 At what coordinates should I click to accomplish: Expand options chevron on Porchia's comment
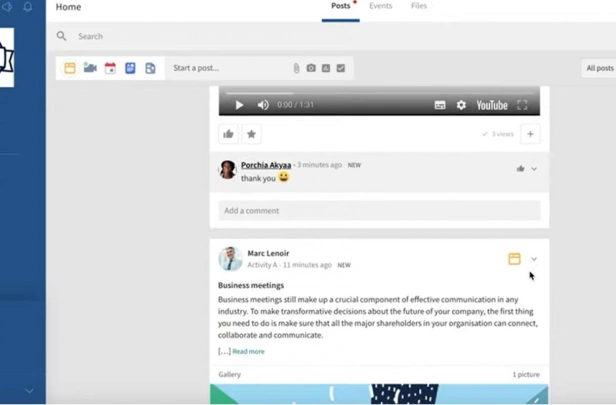534,169
